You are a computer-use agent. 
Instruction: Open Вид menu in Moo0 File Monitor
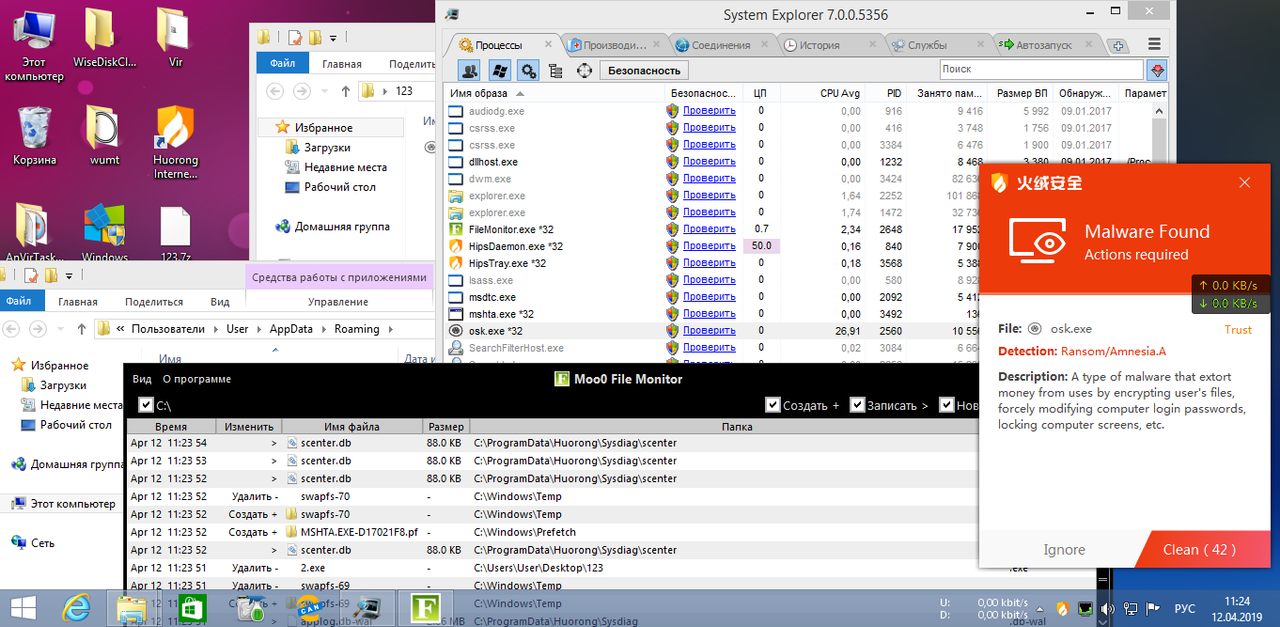[x=142, y=379]
